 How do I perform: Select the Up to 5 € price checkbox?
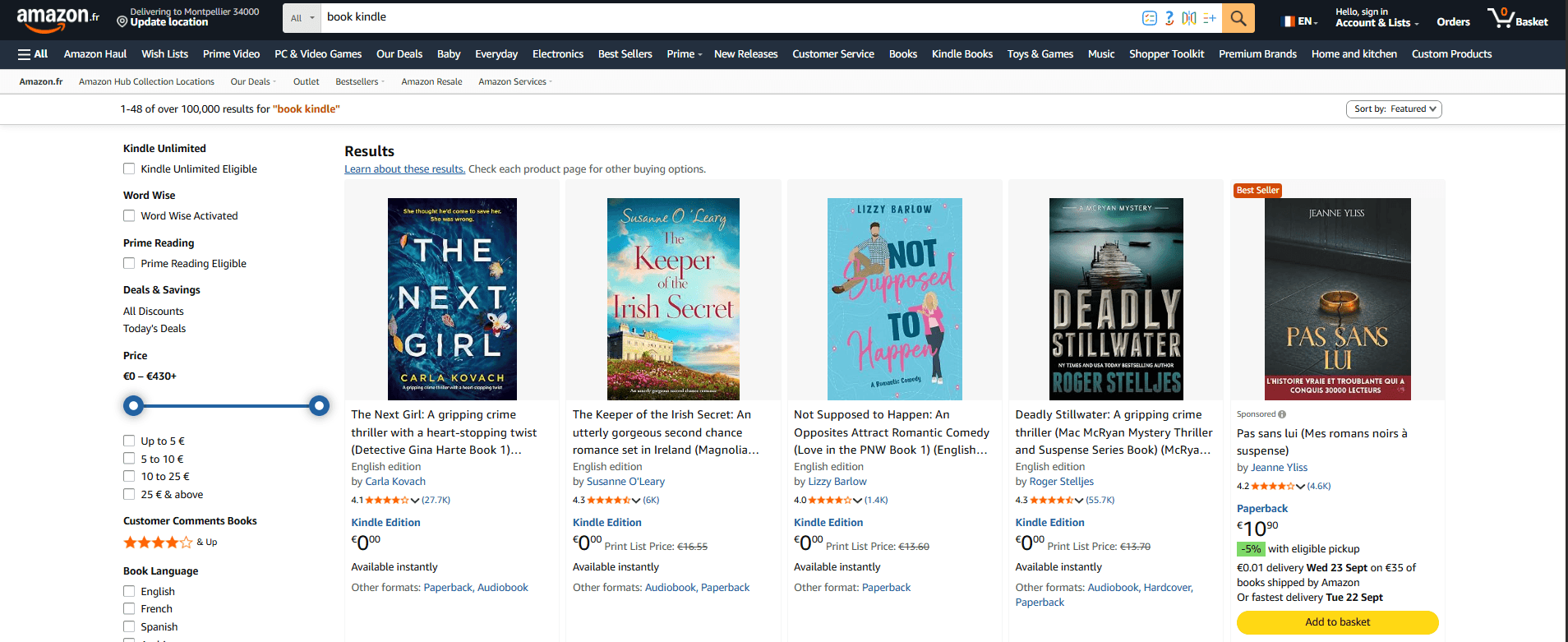129,441
